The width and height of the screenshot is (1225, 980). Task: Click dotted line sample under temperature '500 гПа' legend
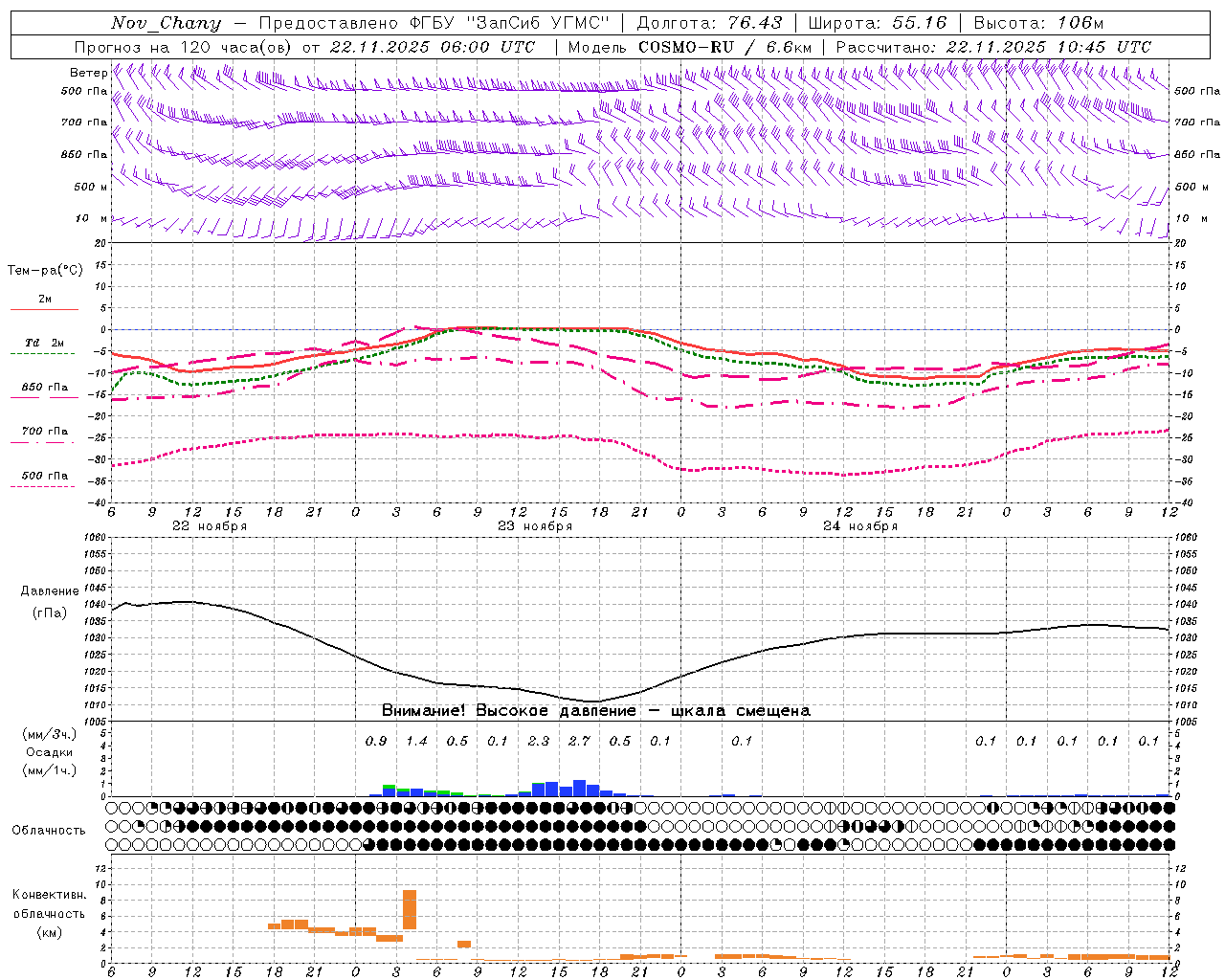pyautogui.click(x=44, y=486)
